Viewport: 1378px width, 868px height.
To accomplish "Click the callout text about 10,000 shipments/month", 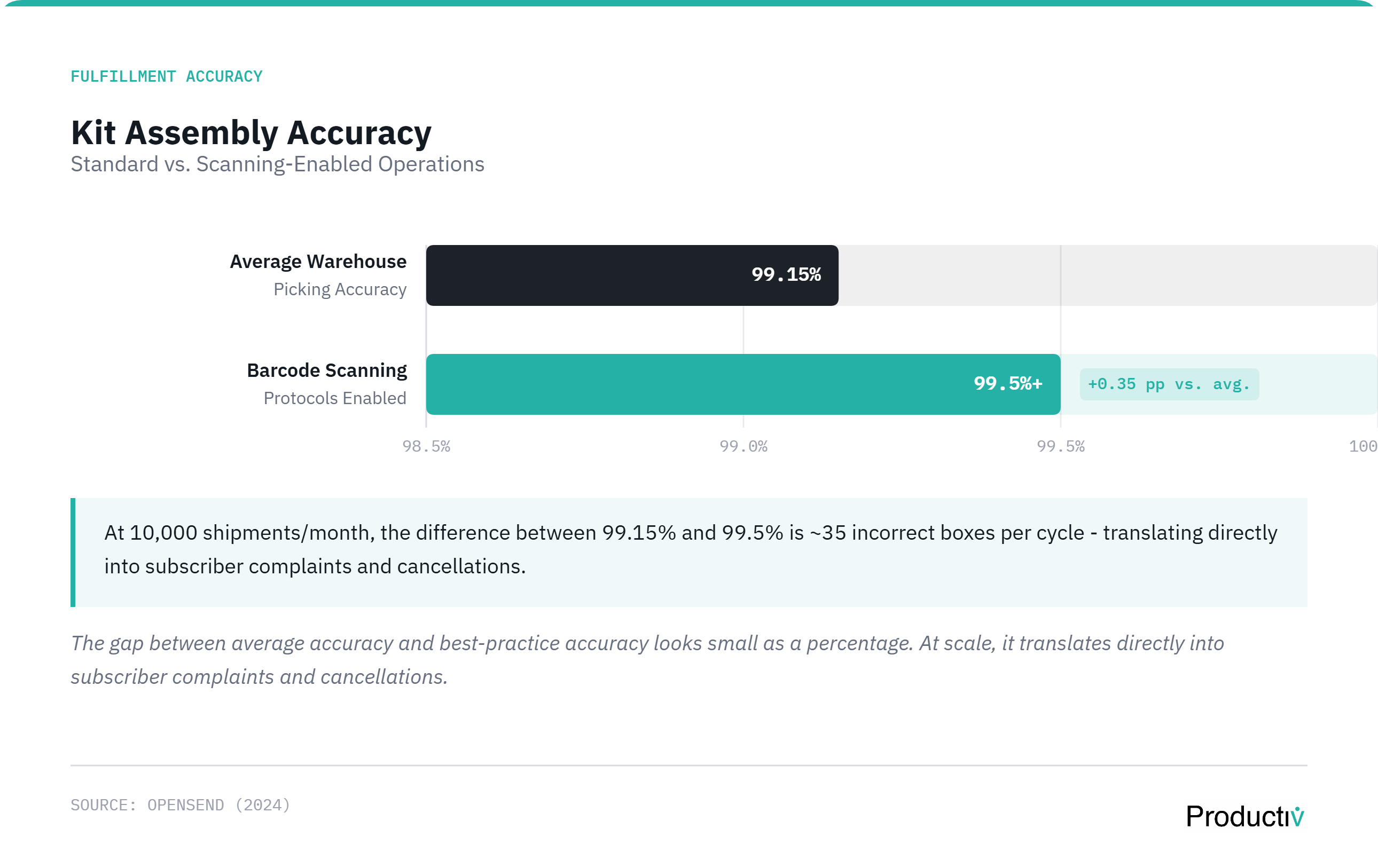I will [690, 549].
